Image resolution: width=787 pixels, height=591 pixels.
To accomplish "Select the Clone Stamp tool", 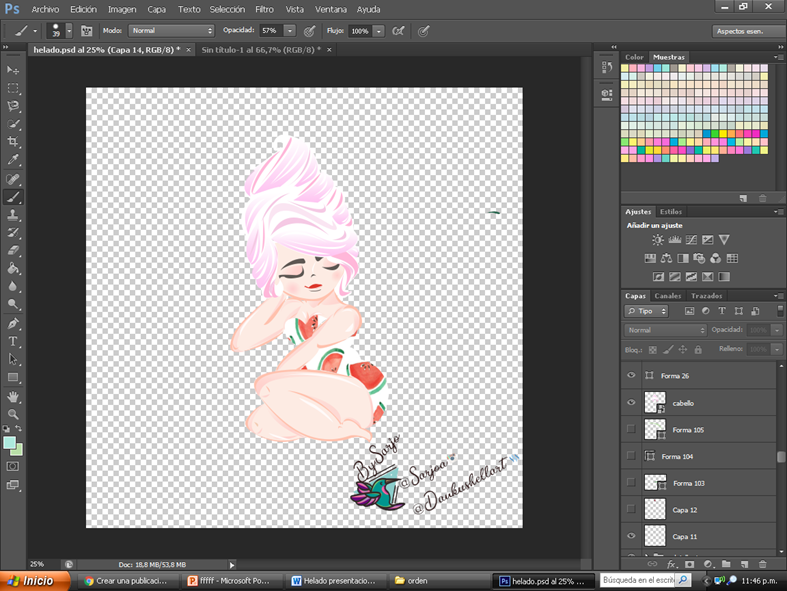I will (13, 214).
